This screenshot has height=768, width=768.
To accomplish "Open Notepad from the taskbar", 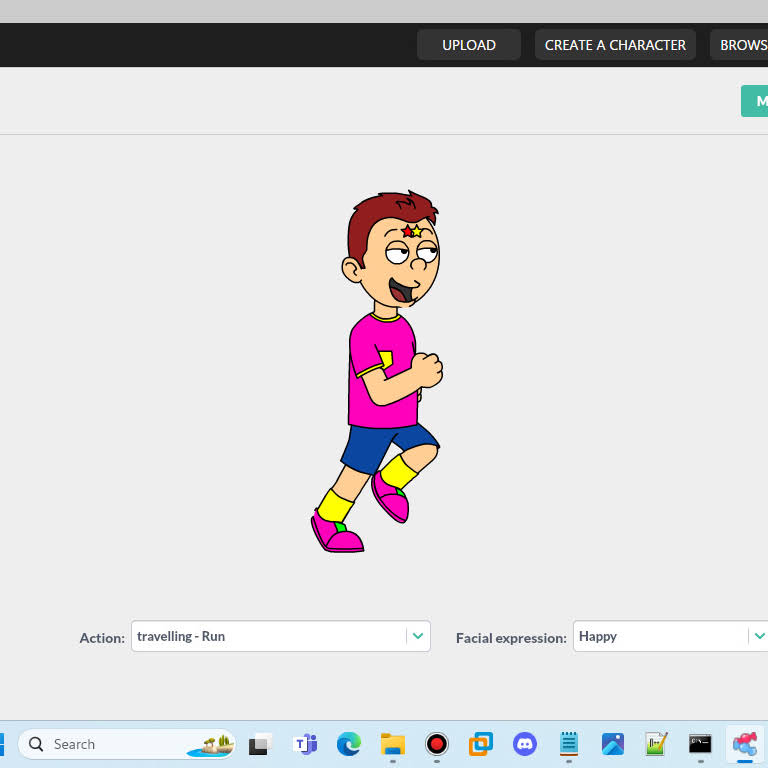I will point(569,744).
